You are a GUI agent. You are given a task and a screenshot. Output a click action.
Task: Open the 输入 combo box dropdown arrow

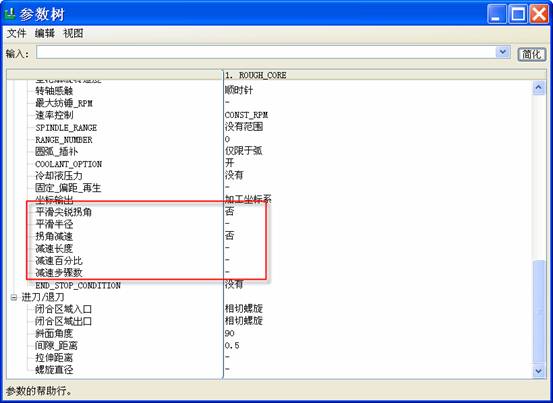point(503,52)
